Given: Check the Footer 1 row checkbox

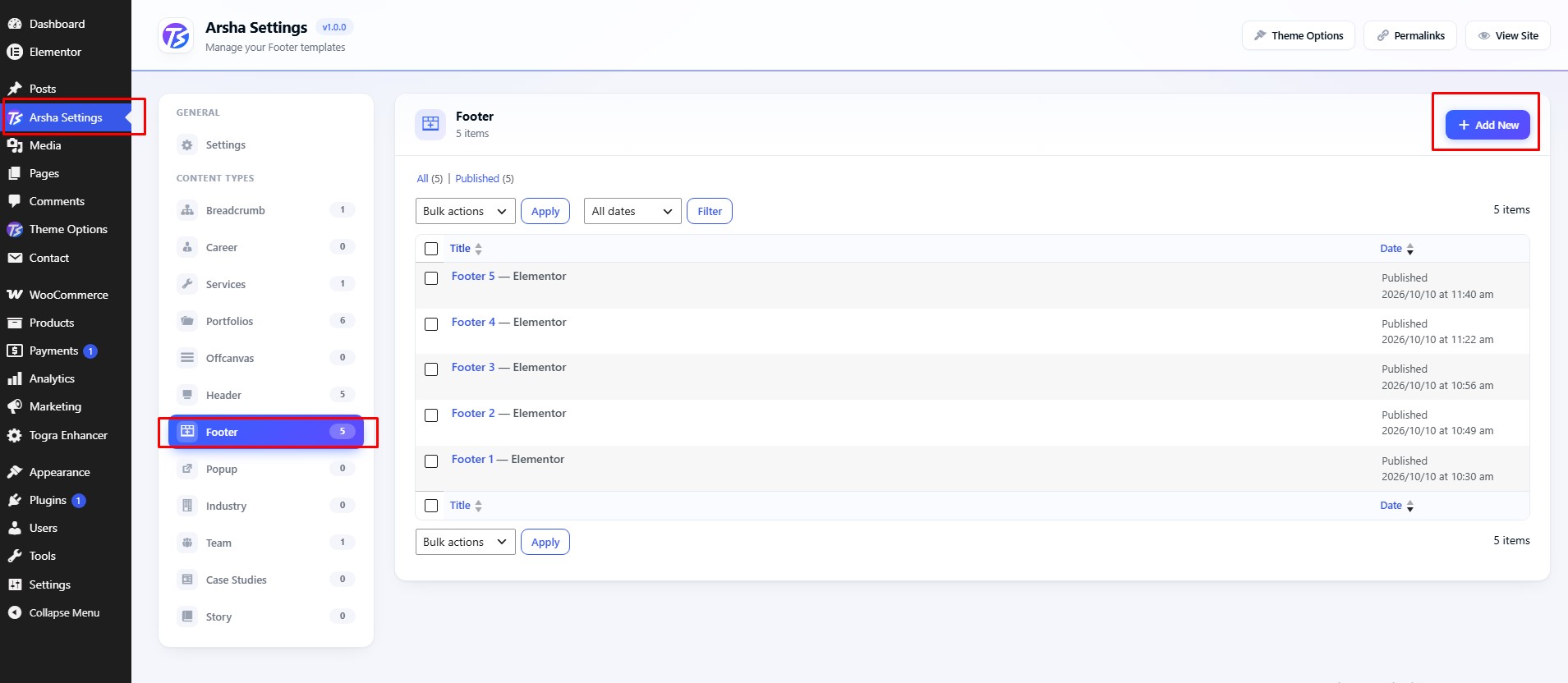Looking at the screenshot, I should pos(431,461).
